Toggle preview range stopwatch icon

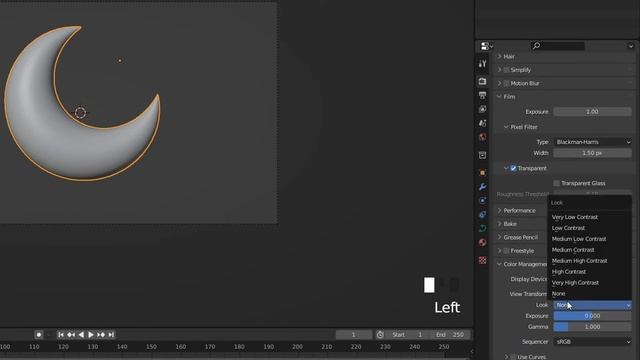pyautogui.click(x=380, y=335)
